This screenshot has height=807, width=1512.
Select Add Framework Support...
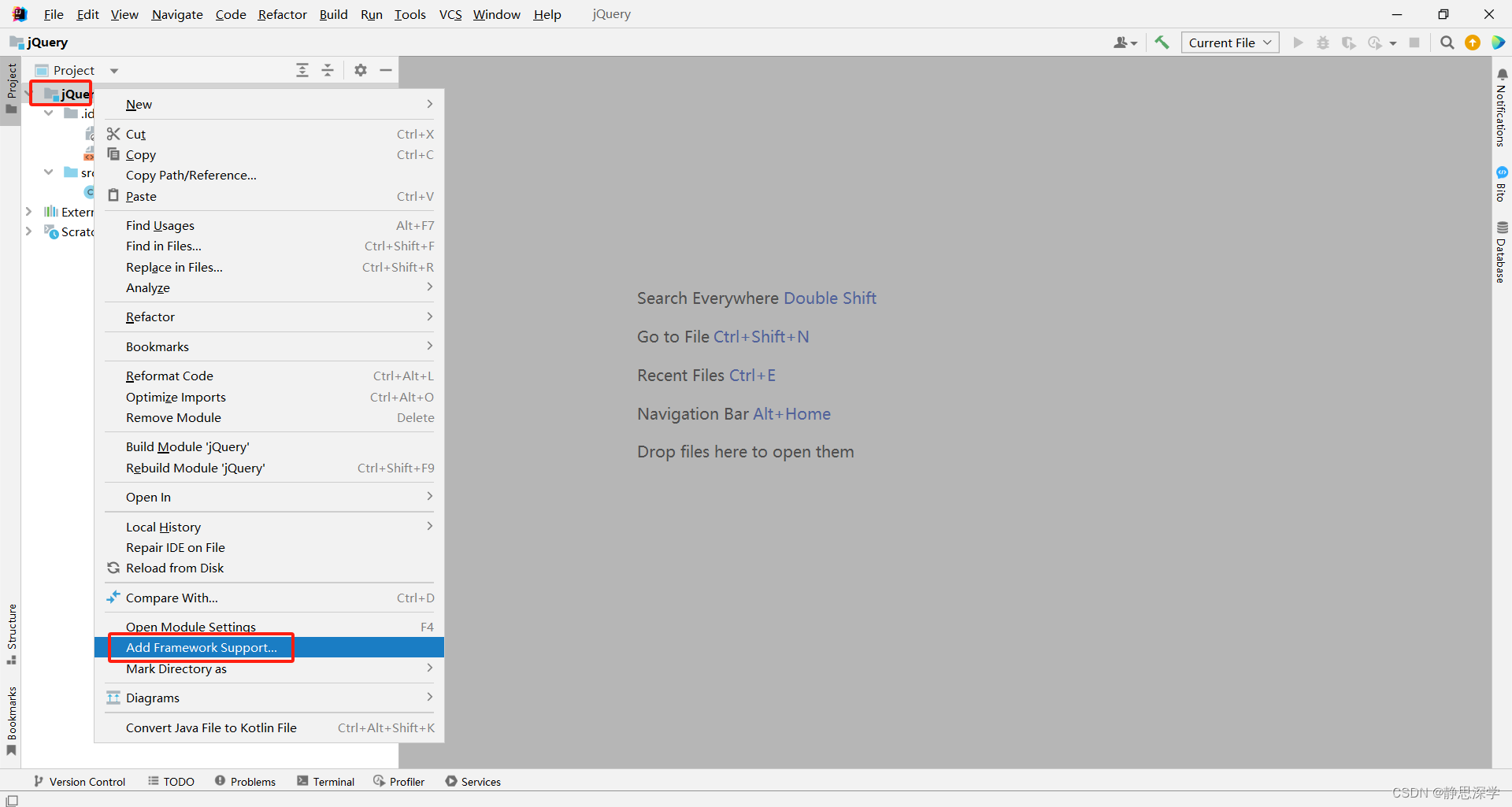[270, 647]
